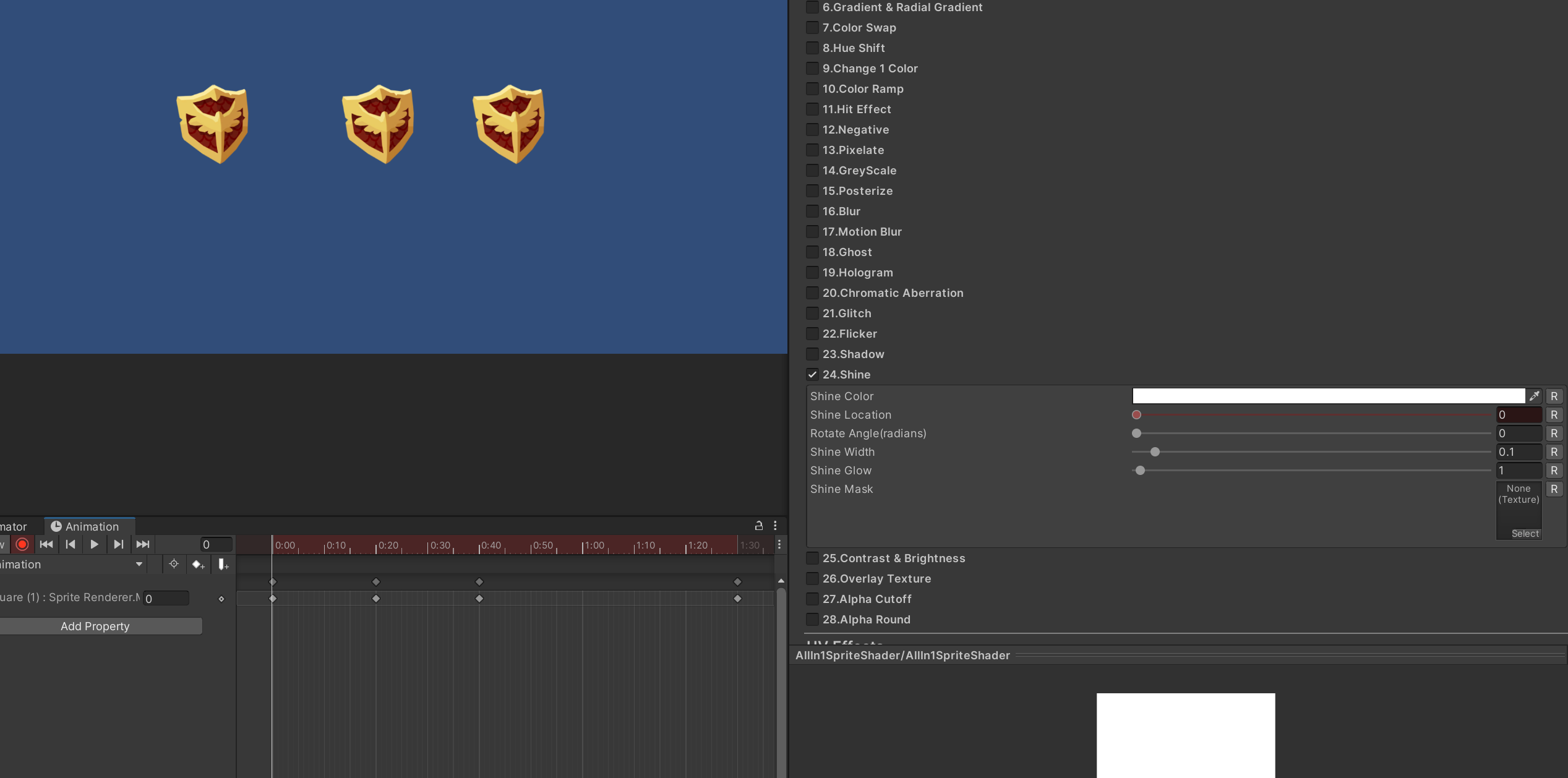1568x778 pixels.
Task: Enable the 21.Glitch effect checkbox
Action: (x=812, y=314)
